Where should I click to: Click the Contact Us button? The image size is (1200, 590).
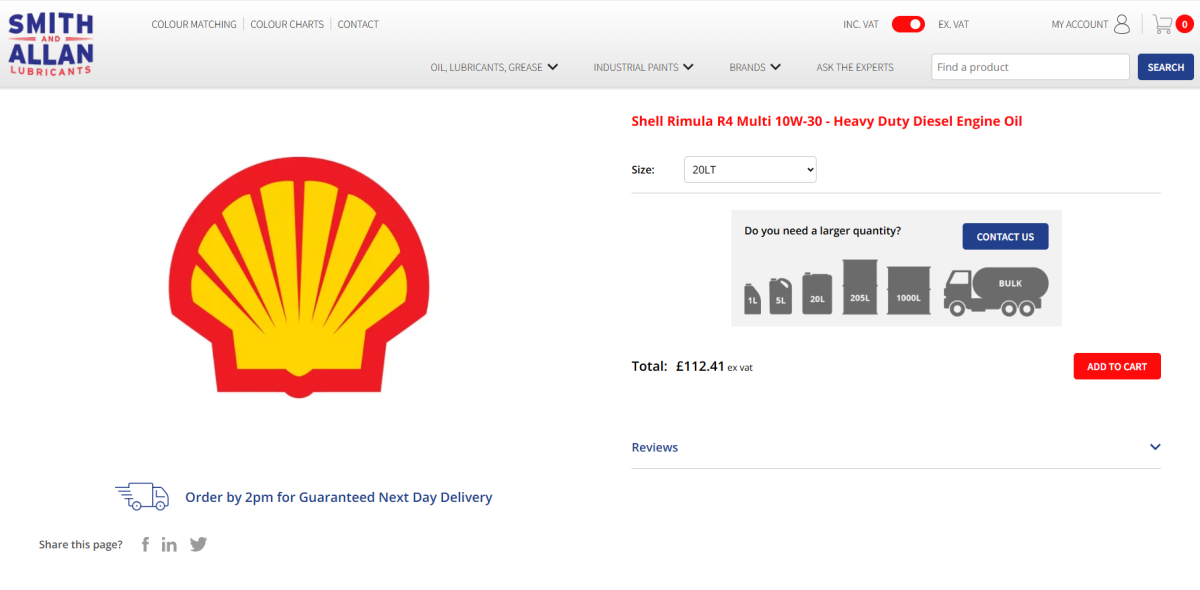pyautogui.click(x=1005, y=237)
